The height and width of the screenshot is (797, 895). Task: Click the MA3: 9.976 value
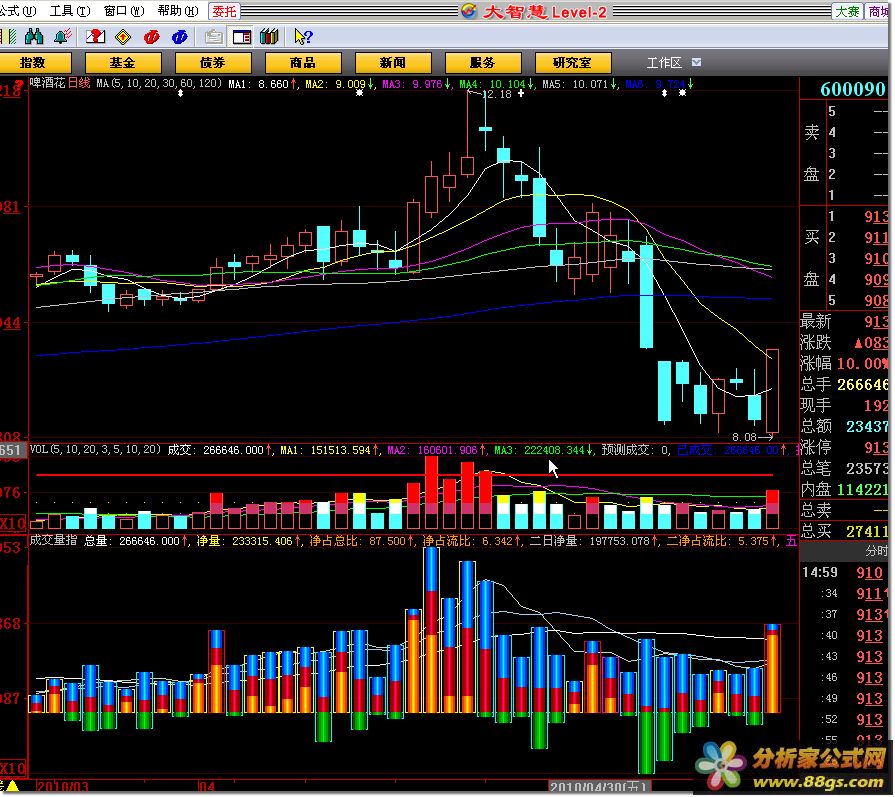click(416, 84)
